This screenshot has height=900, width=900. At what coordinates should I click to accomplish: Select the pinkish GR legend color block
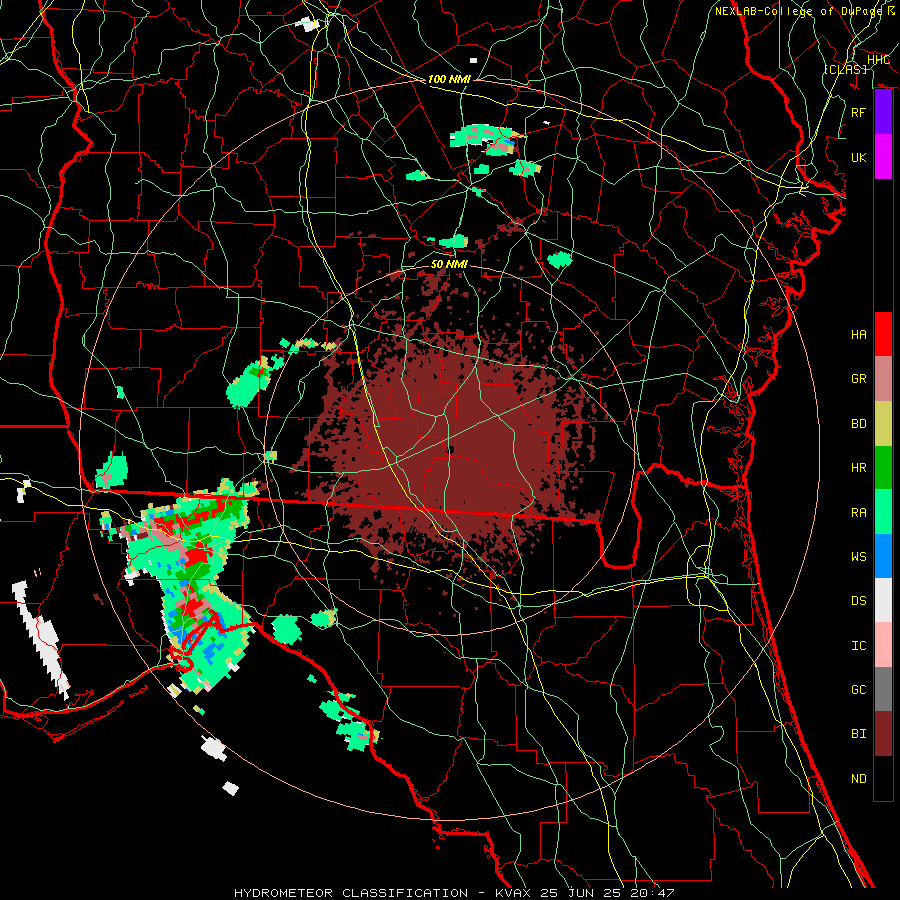[x=883, y=379]
